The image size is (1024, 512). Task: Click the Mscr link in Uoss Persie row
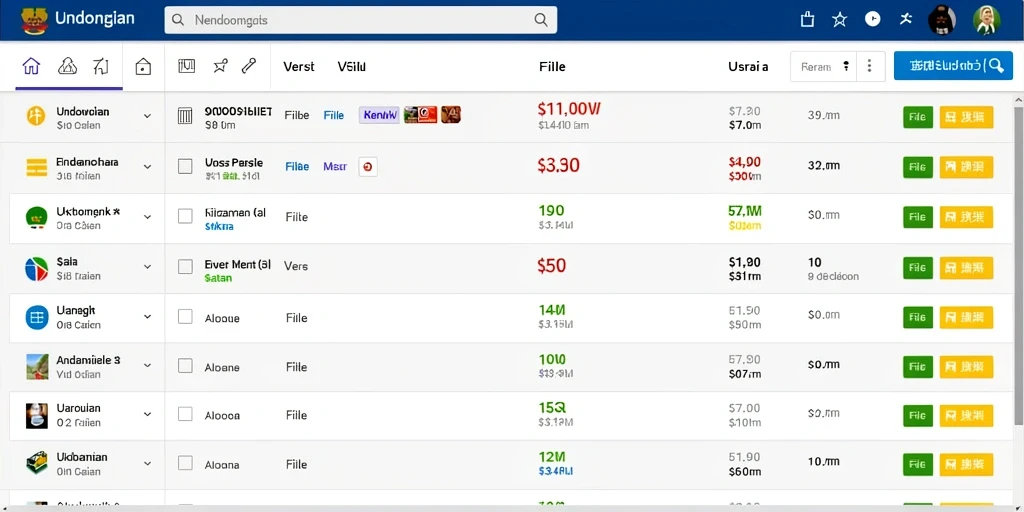click(x=335, y=167)
